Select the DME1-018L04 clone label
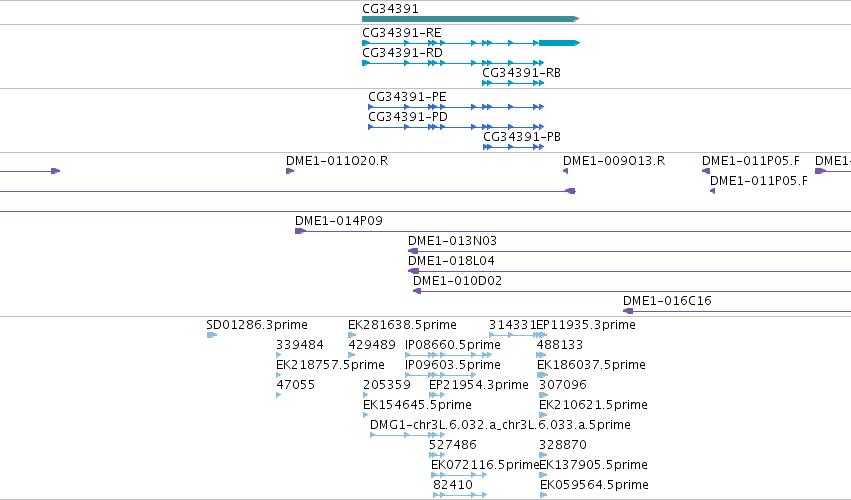Image resolution: width=851 pixels, height=500 pixels. pos(451,261)
